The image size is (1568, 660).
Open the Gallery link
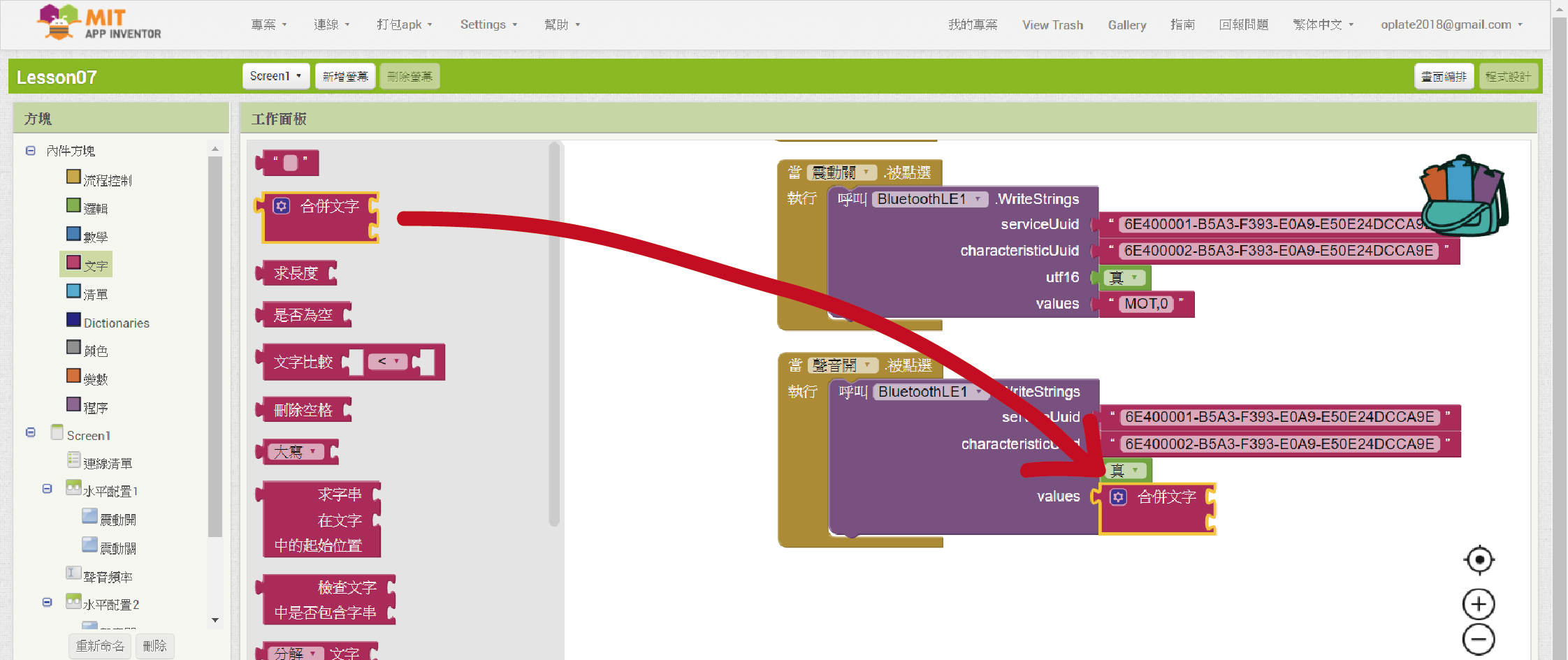(1126, 24)
